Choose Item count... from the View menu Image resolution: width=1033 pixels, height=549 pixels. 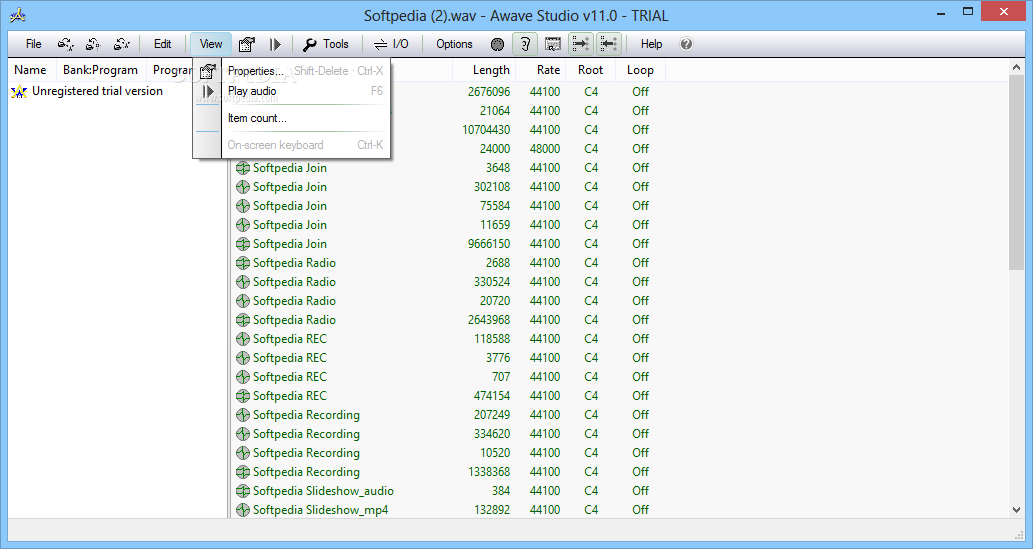coord(306,119)
